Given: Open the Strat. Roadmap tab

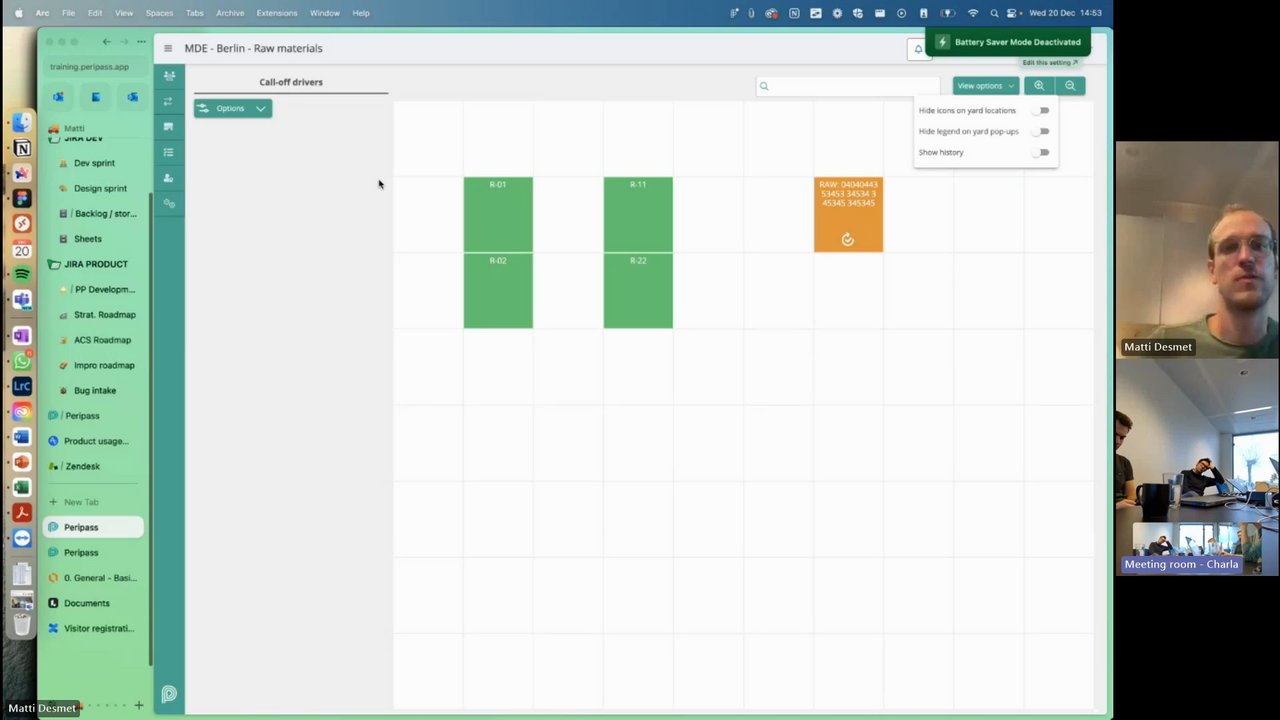Looking at the screenshot, I should 100,315.
